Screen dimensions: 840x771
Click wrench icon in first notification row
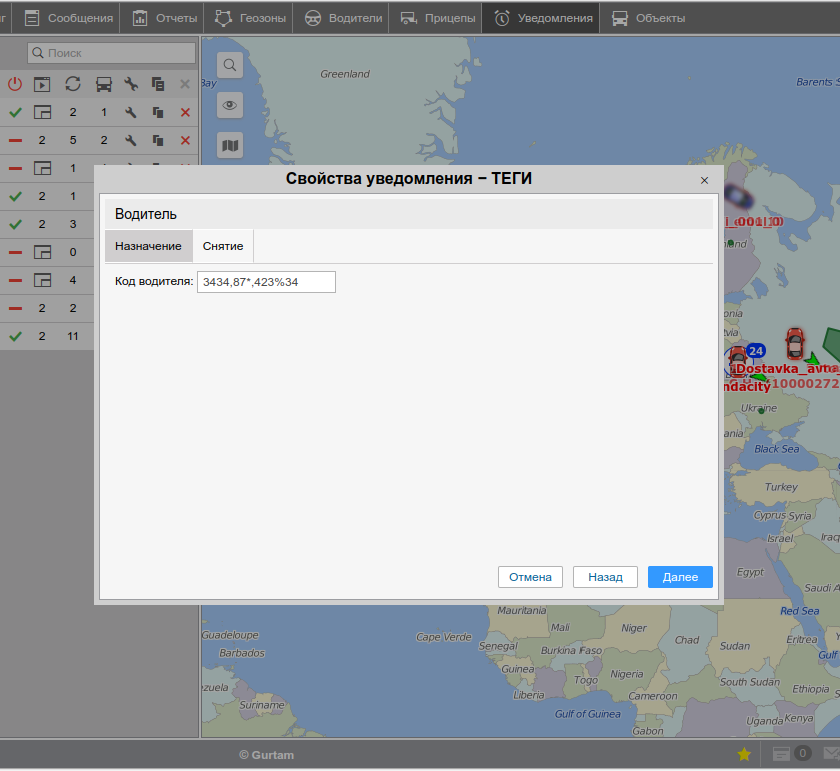[x=130, y=113]
